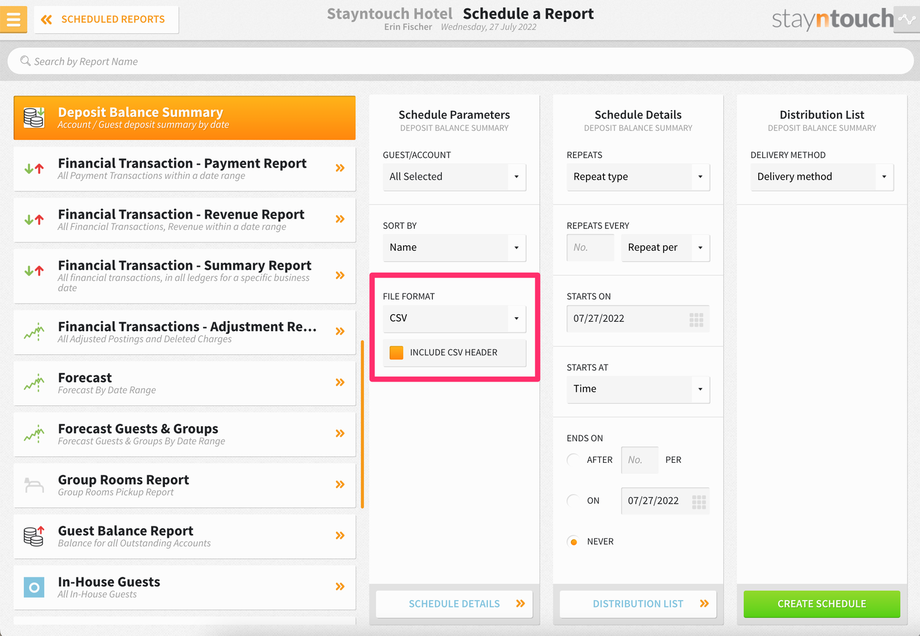The image size is (920, 636).
Task: Click the chevron arrow on Forecast row
Action: click(x=340, y=382)
